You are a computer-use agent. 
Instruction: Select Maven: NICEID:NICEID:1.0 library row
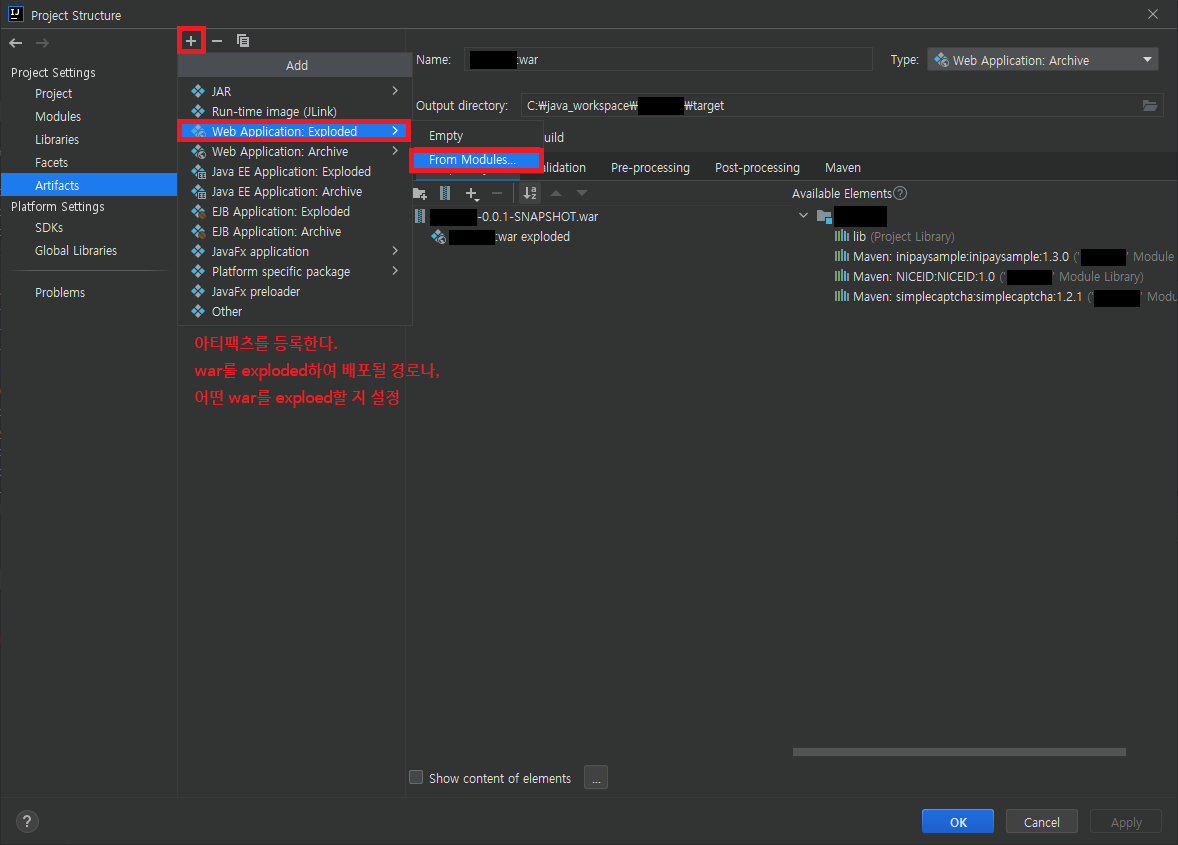pos(989,276)
